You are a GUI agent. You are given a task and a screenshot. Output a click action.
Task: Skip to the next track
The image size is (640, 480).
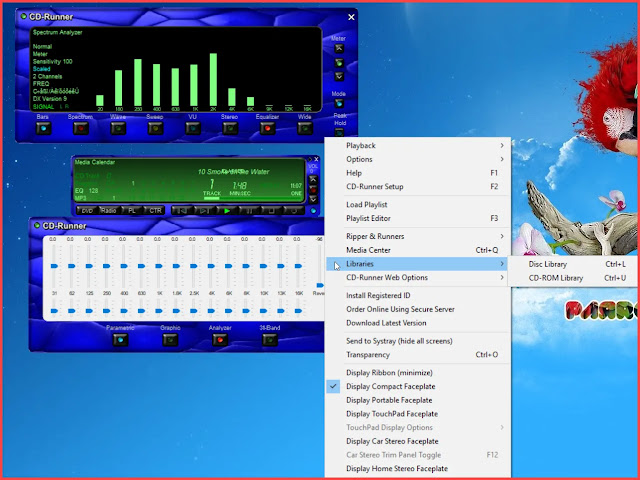(x=203, y=211)
